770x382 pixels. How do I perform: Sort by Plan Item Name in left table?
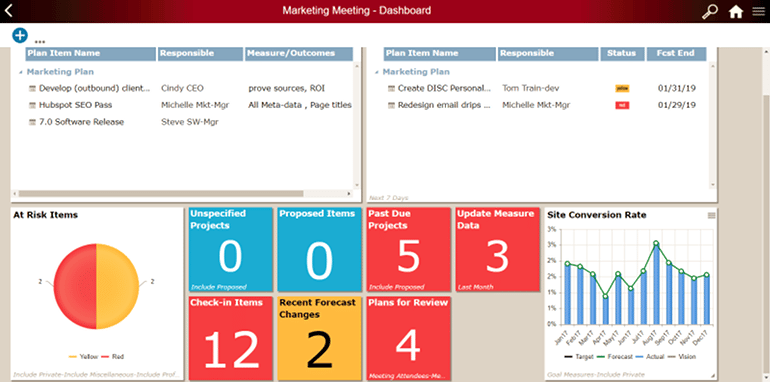[91, 54]
